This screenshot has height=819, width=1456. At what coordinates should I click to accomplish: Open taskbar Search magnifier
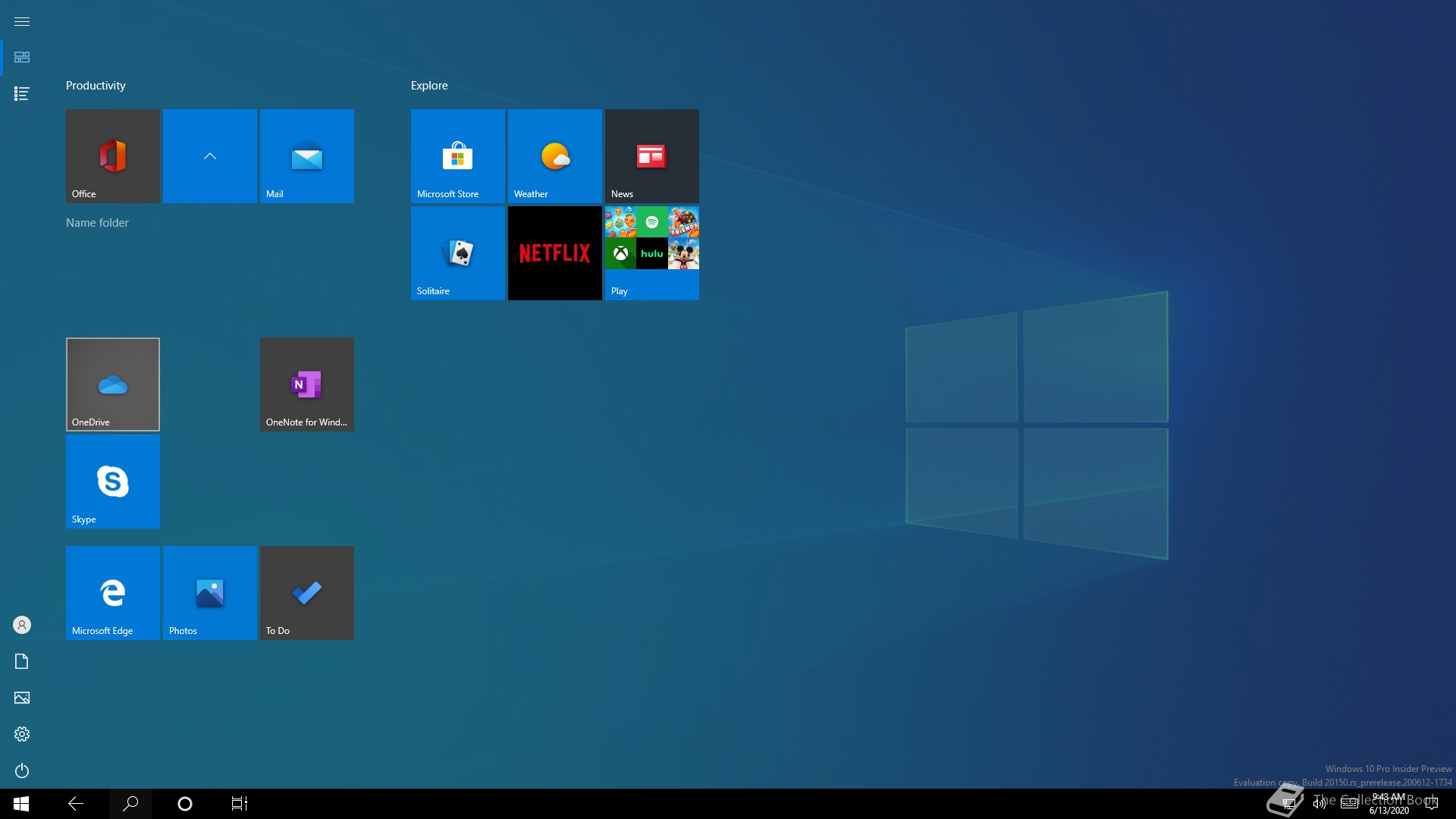[x=130, y=804]
